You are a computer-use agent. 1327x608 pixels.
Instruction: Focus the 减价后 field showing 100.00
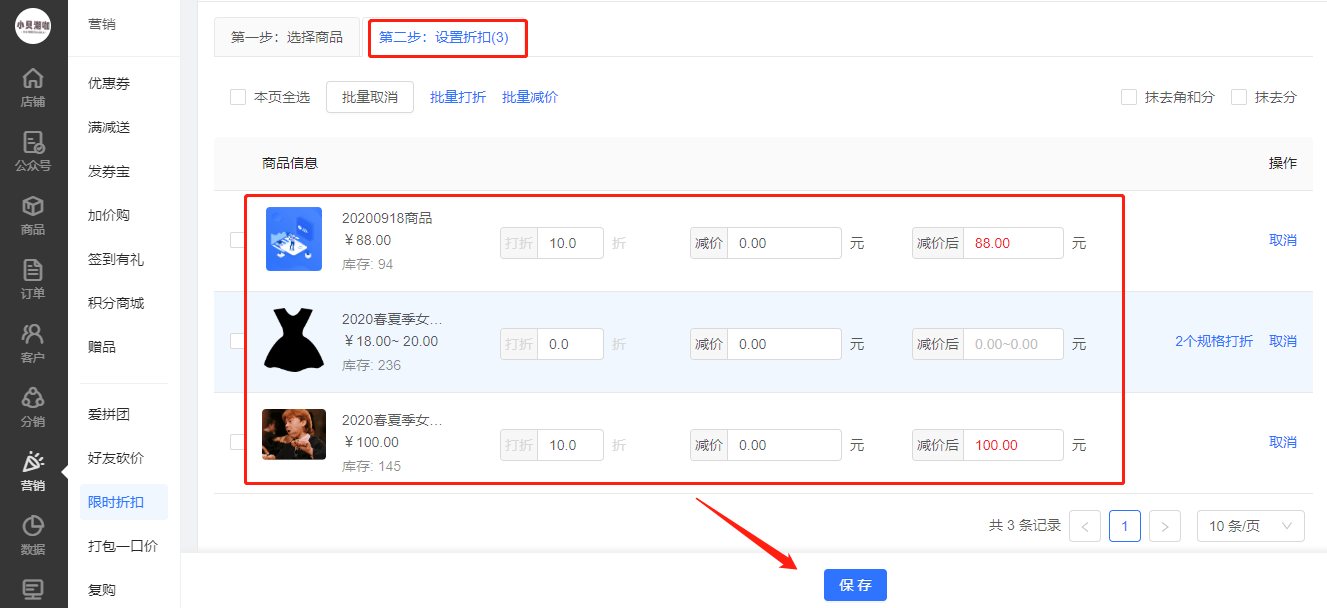click(1012, 445)
